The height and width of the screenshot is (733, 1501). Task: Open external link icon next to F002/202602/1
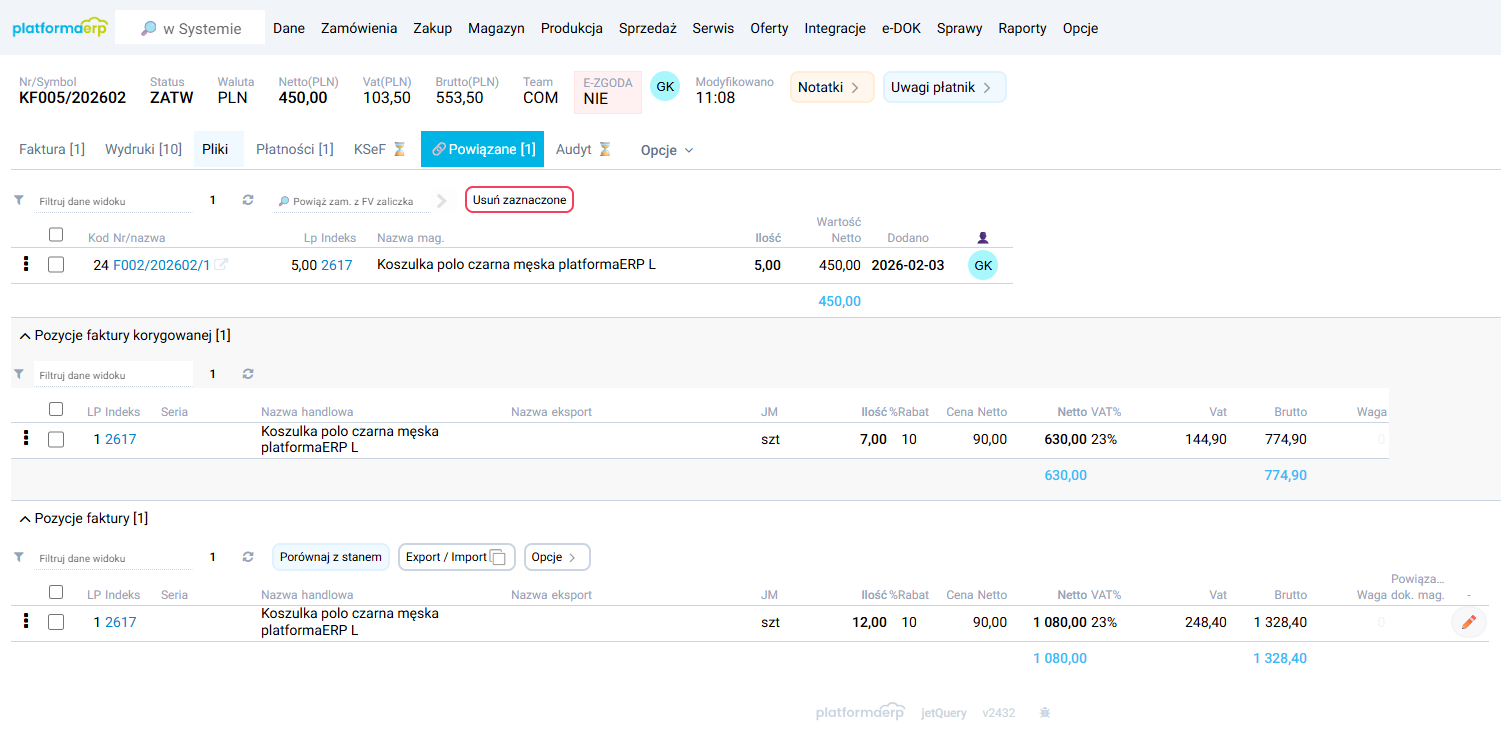(x=221, y=265)
